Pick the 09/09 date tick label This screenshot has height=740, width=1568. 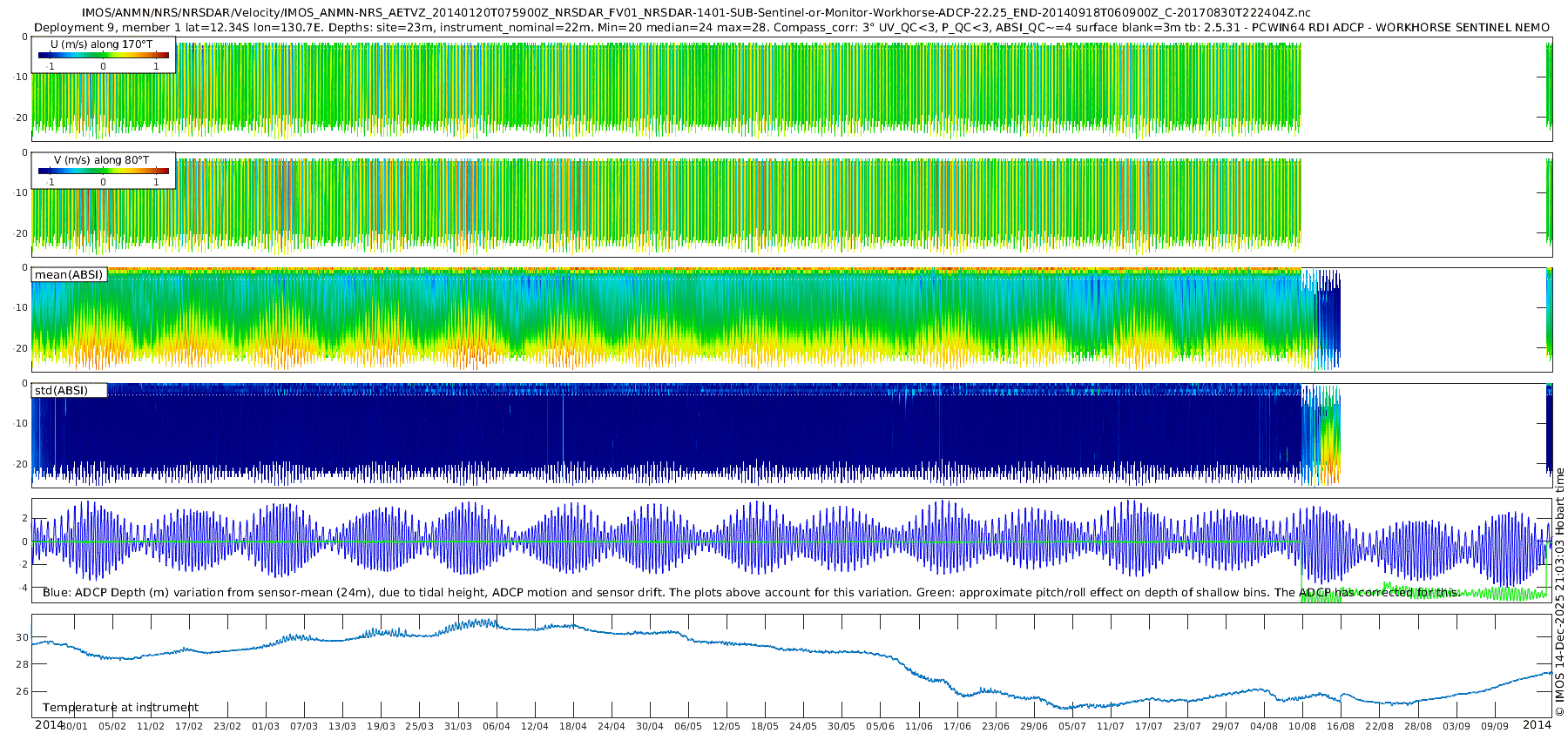point(1494,726)
